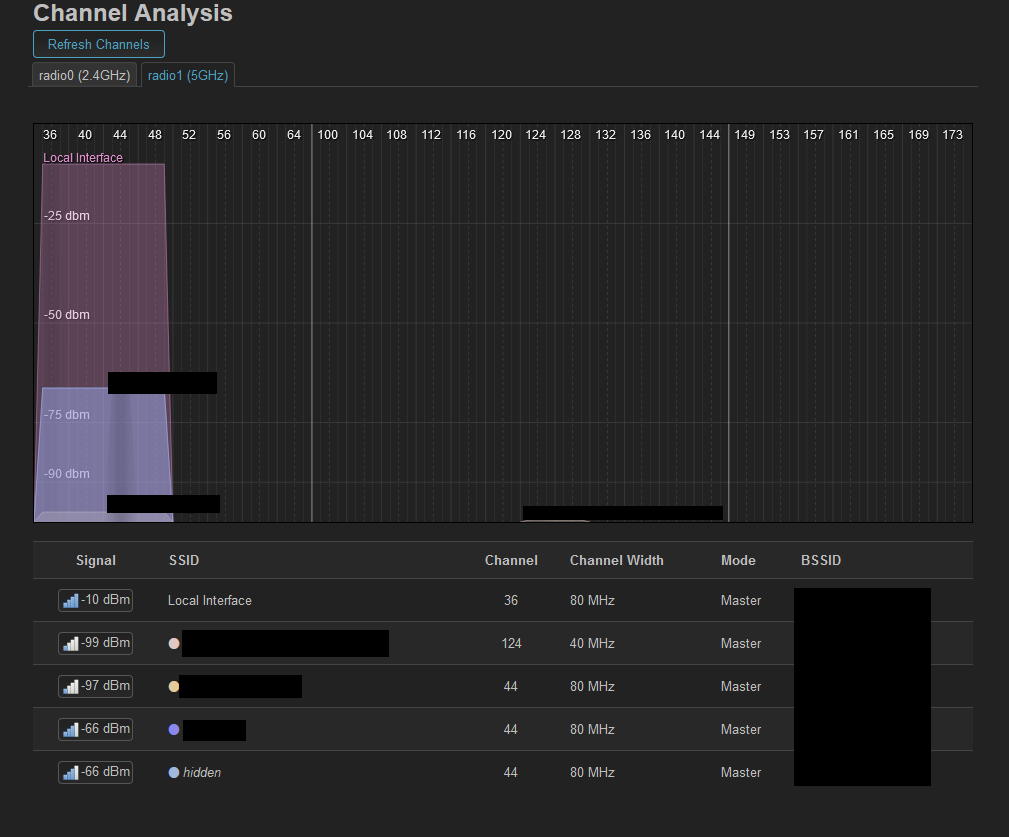
Task: Click the SSID column header
Action: (184, 561)
